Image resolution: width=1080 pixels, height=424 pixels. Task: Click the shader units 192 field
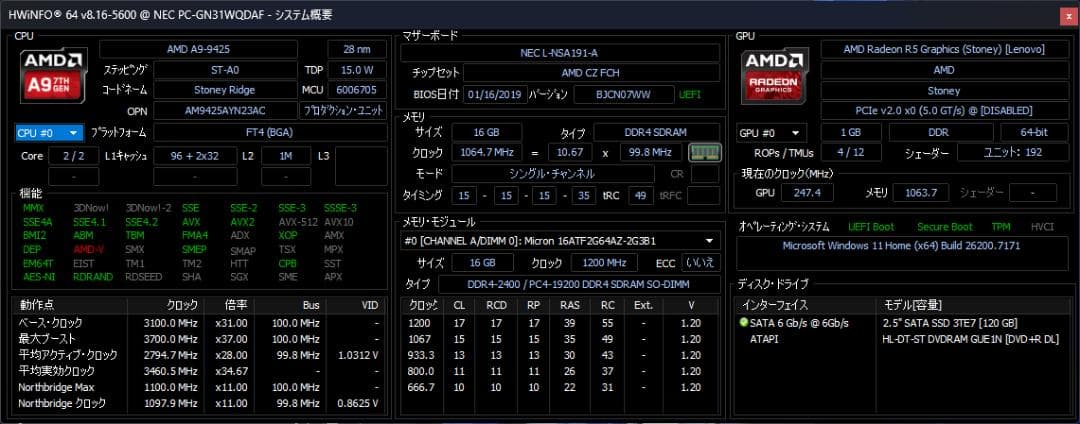(1012, 153)
